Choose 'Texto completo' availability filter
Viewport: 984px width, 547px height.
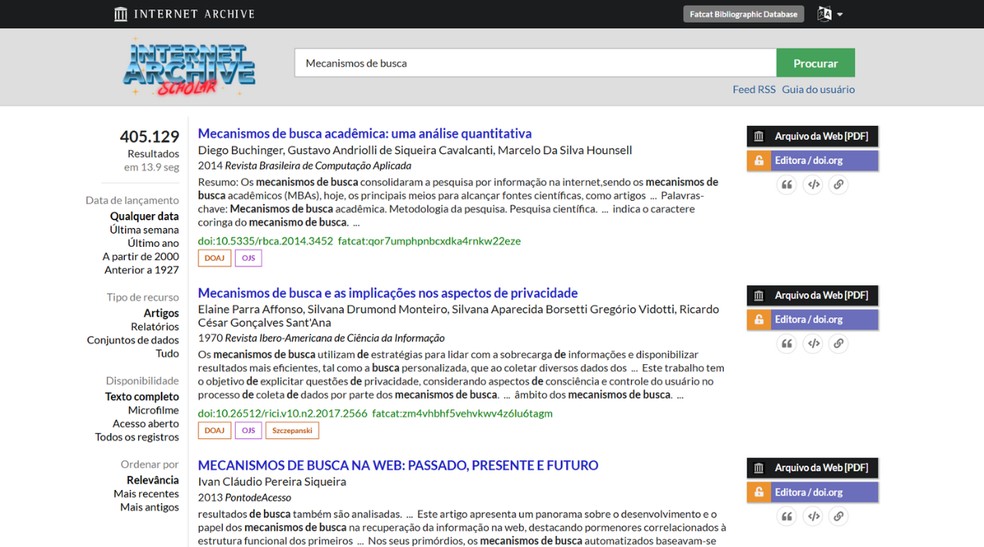coord(142,396)
